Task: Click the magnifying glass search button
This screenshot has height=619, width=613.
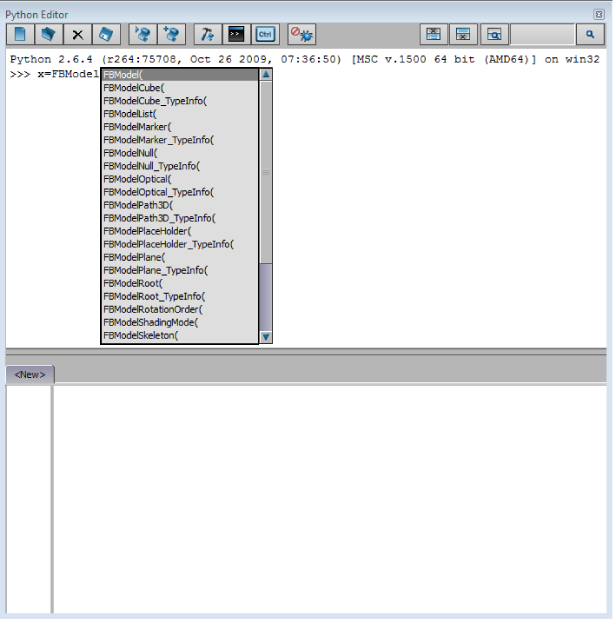Action: point(590,34)
